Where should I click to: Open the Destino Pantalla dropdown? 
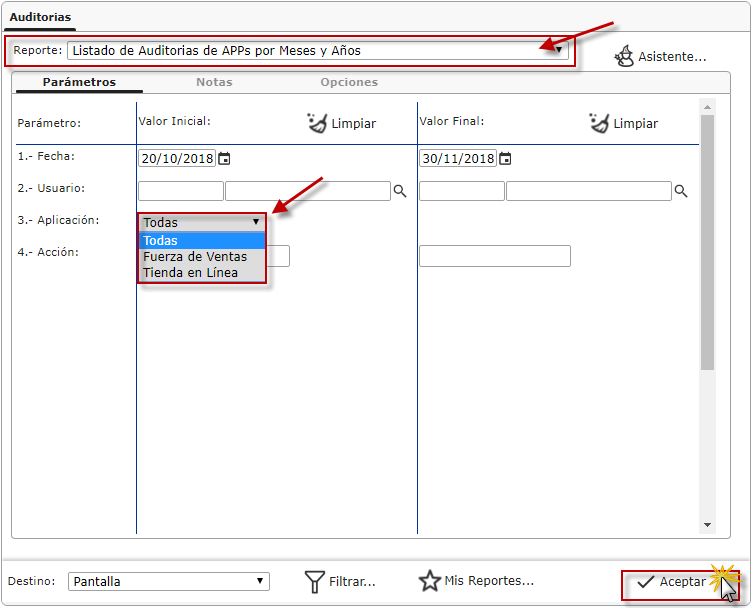pos(260,581)
